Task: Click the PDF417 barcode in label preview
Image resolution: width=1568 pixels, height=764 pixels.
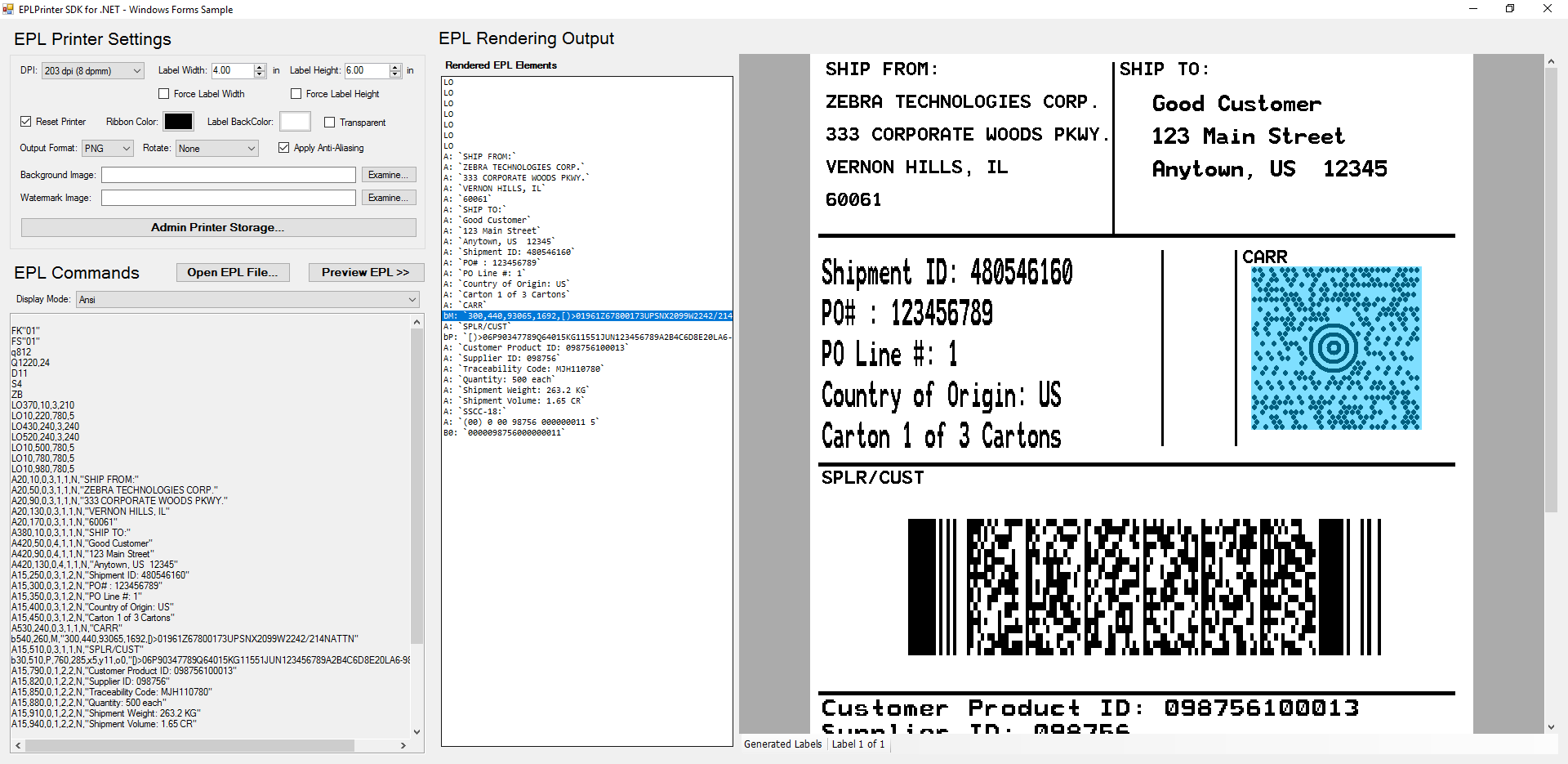Action: click(x=1144, y=587)
